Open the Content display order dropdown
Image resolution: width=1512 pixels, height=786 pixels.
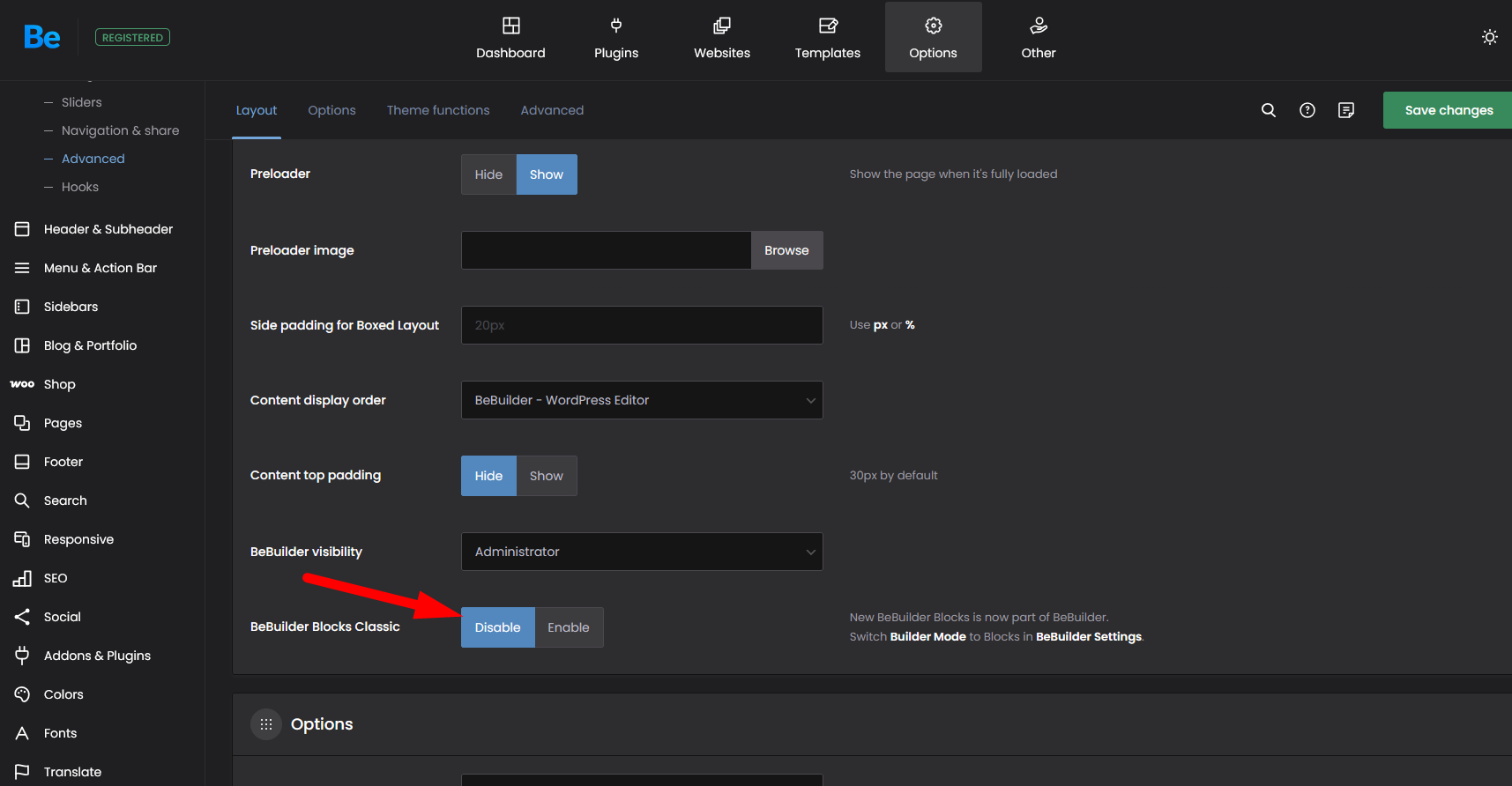(x=642, y=400)
